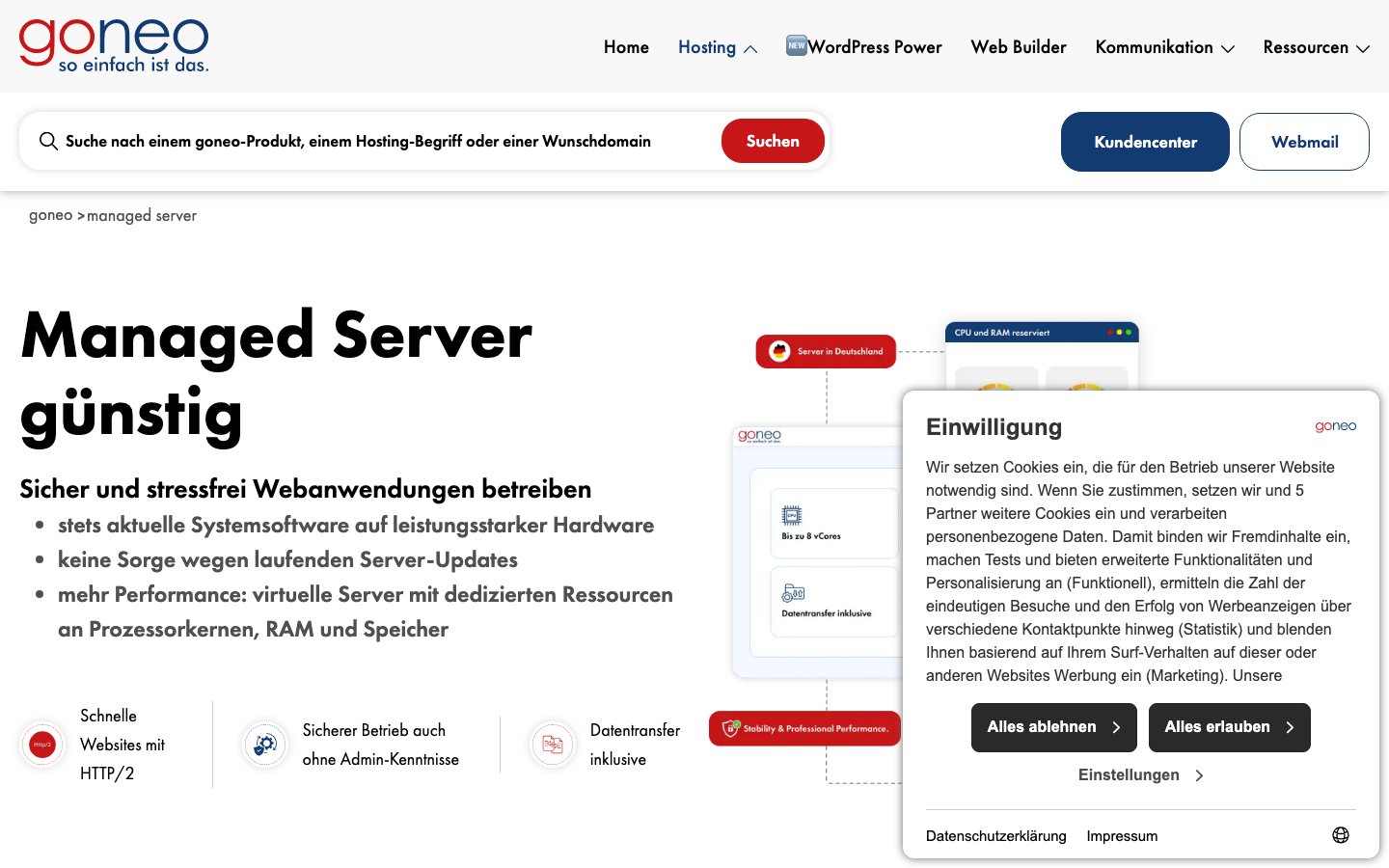Viewport: 1389px width, 868px height.
Task: Click the CPU und RAM reserviert window thumbnail
Action: [1042, 355]
